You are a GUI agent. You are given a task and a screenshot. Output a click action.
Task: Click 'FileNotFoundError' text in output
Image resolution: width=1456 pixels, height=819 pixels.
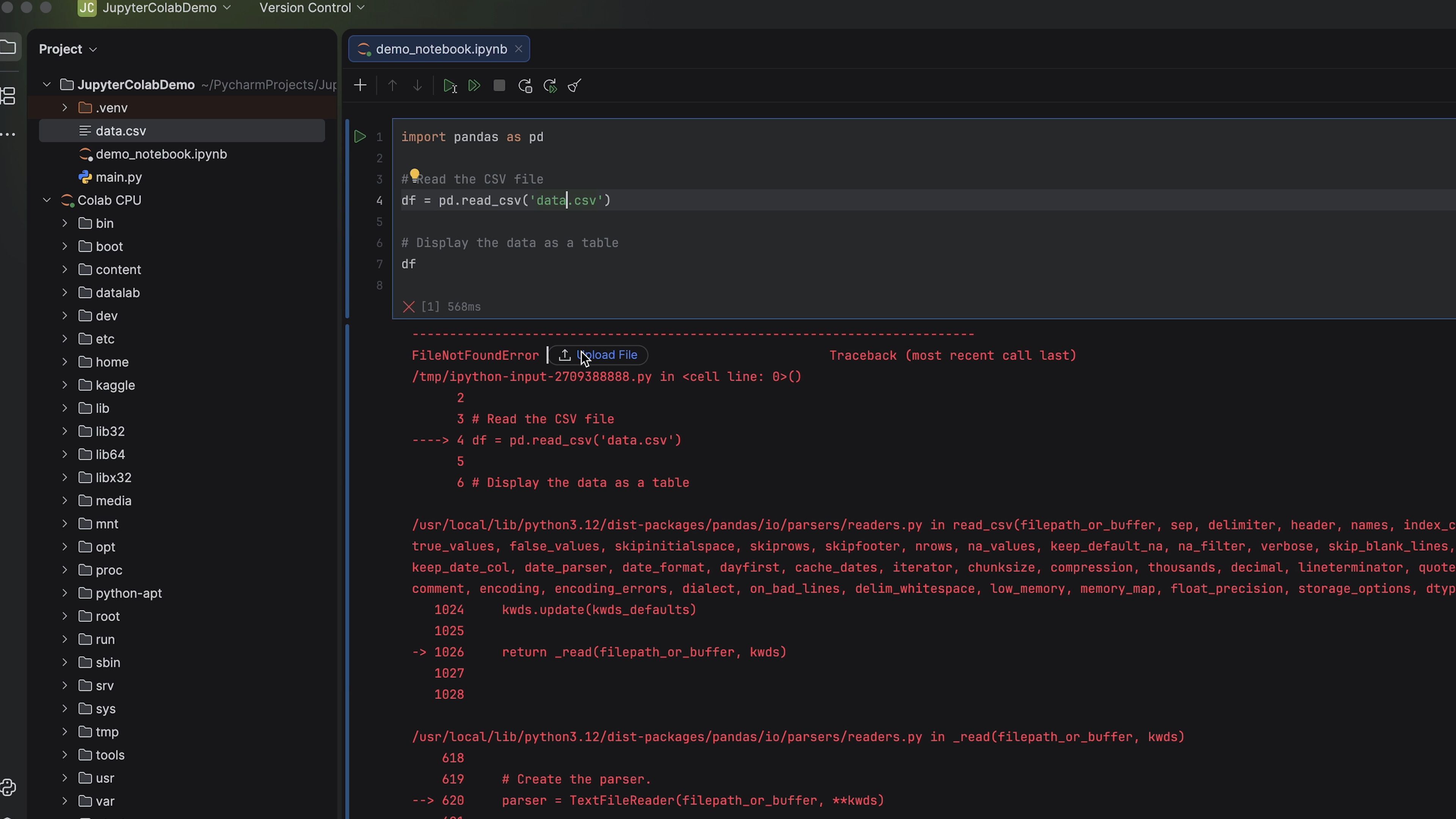(x=475, y=356)
